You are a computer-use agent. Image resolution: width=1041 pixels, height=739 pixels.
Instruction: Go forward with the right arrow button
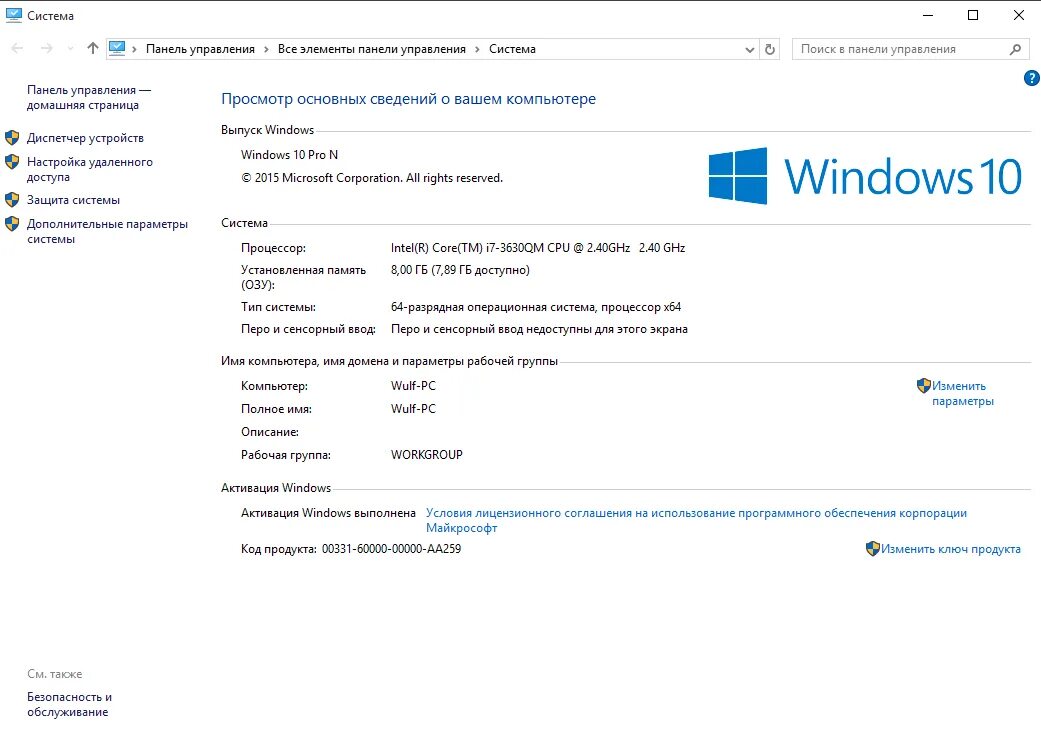coord(46,48)
